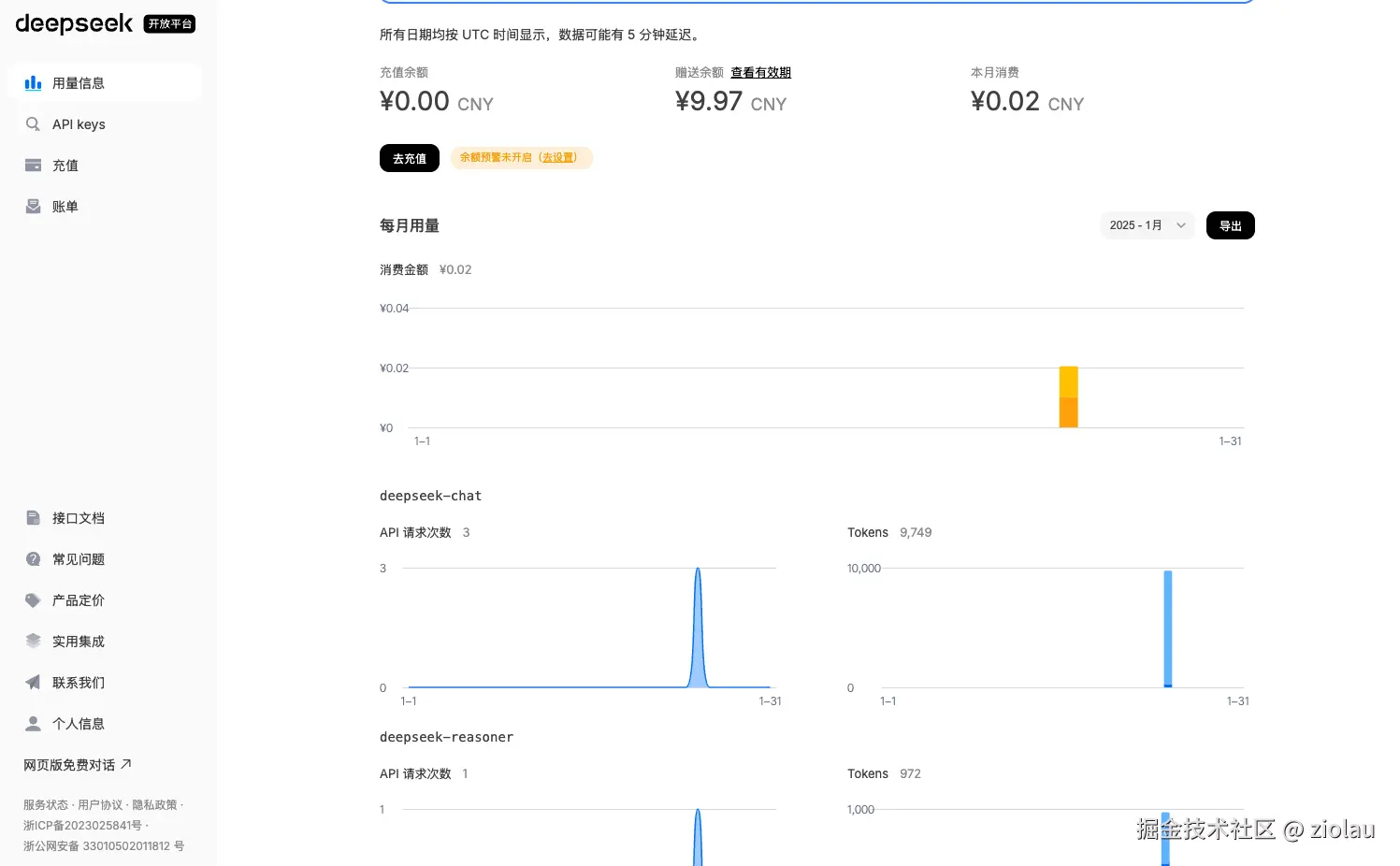Open the 用户协议 footer link
This screenshot has width=1400, height=866.
pyautogui.click(x=100, y=804)
